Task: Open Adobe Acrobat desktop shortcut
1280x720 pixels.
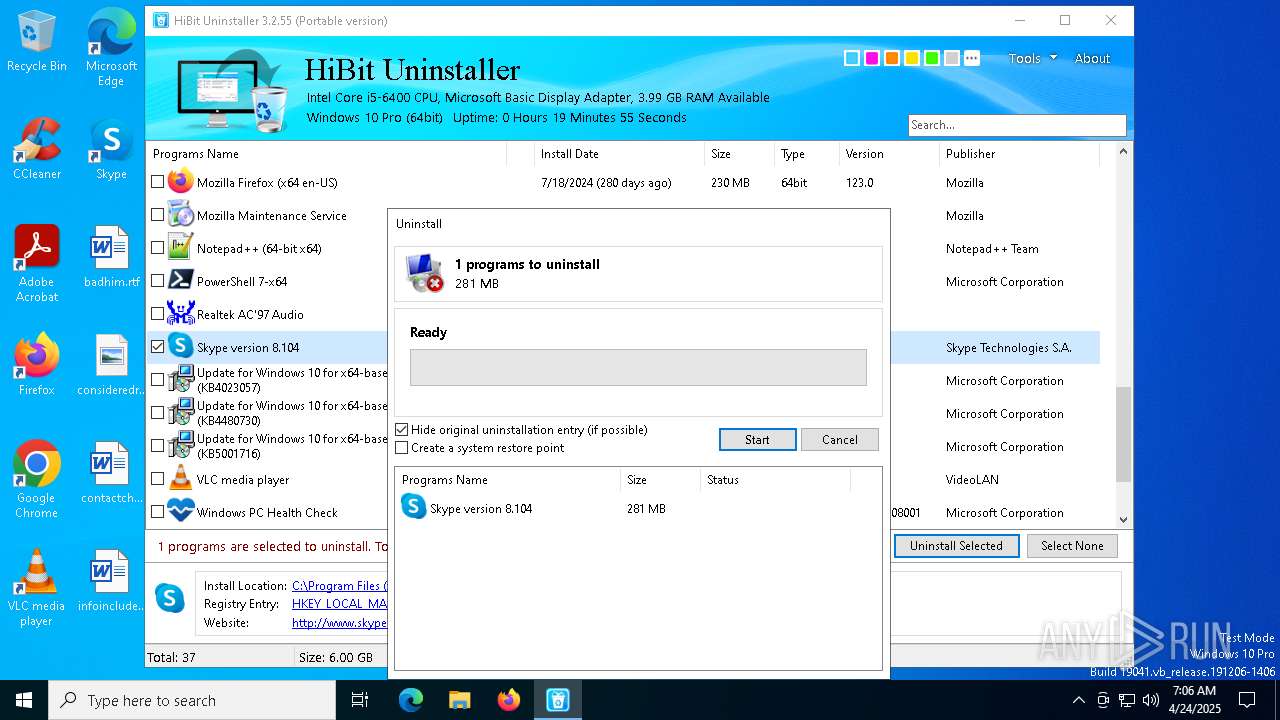Action: click(x=37, y=264)
